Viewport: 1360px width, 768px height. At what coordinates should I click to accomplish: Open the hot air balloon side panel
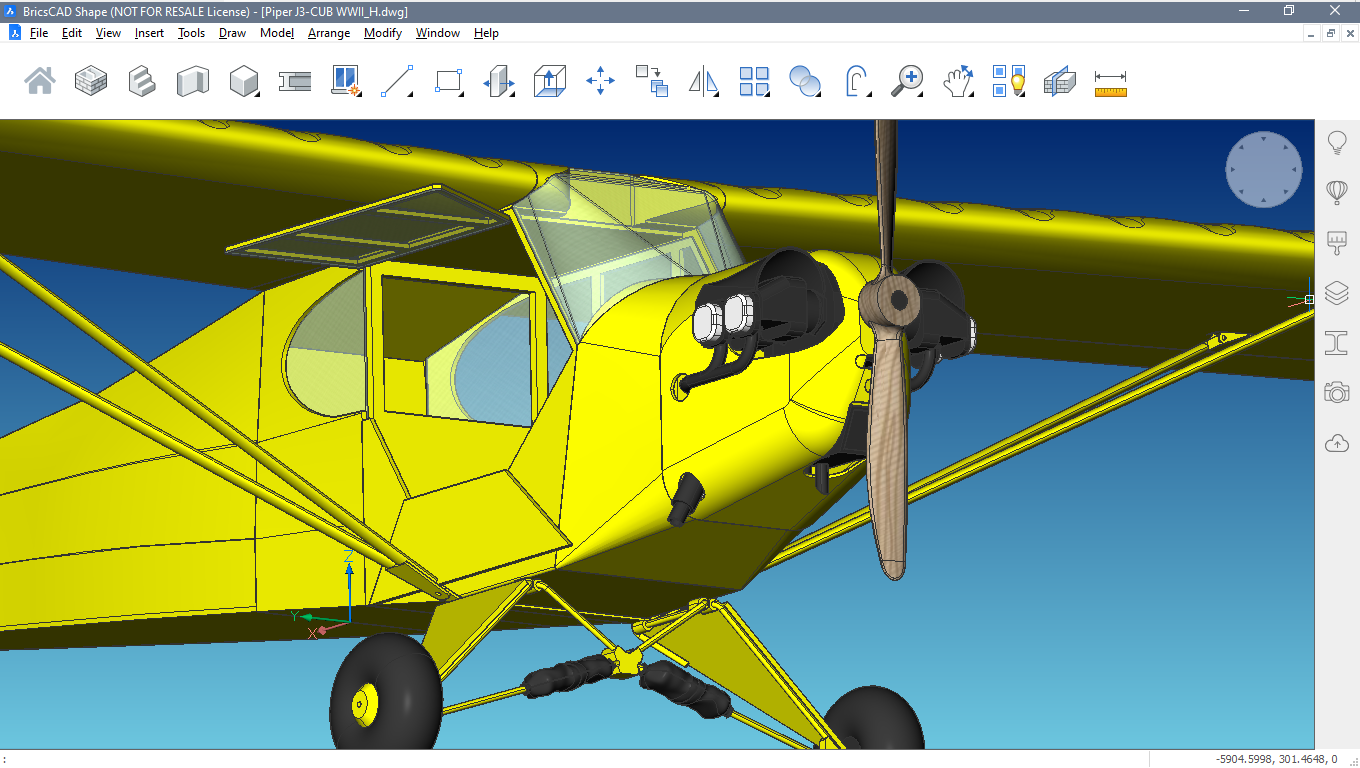point(1337,192)
